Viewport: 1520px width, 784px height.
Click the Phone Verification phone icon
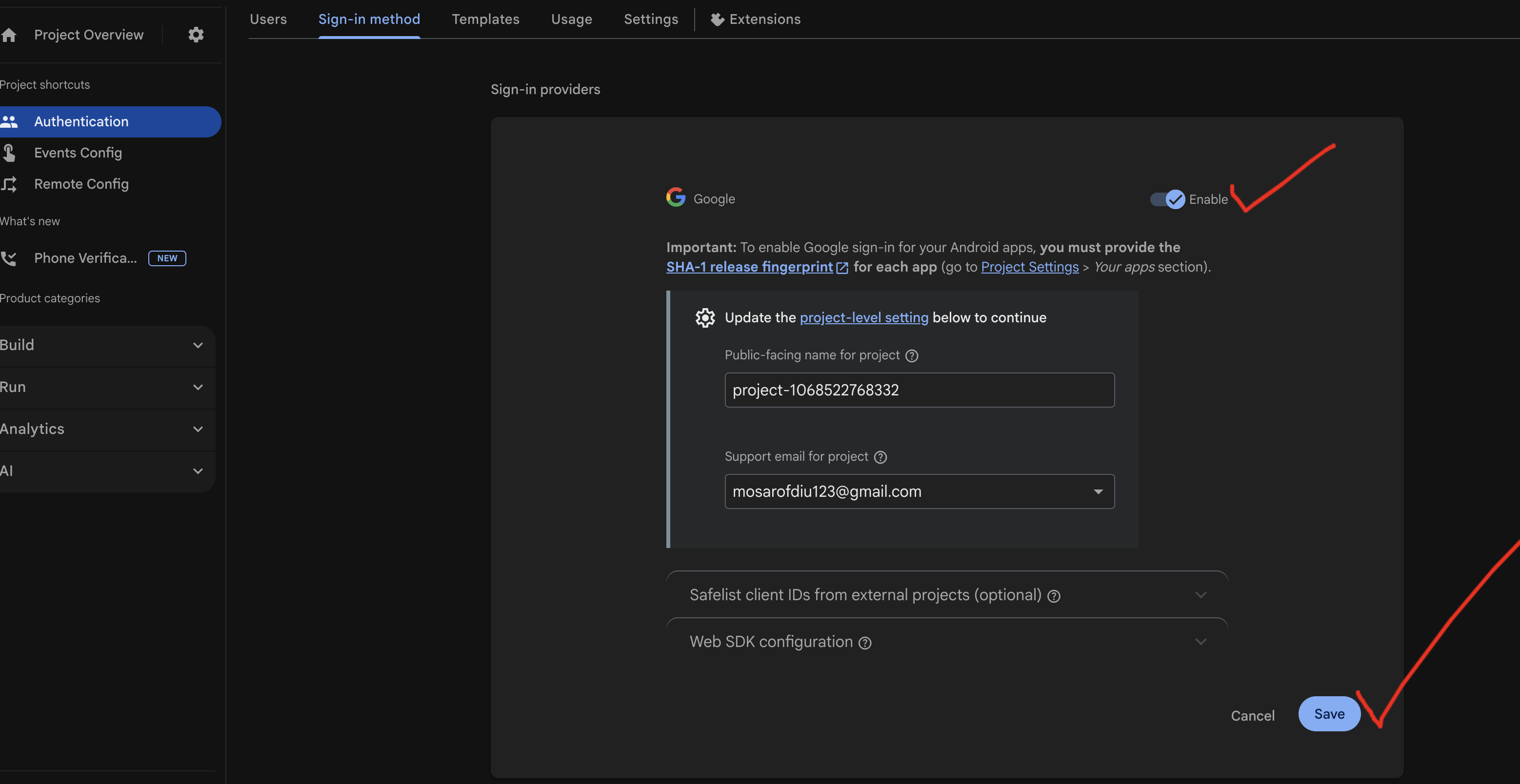[x=9, y=258]
